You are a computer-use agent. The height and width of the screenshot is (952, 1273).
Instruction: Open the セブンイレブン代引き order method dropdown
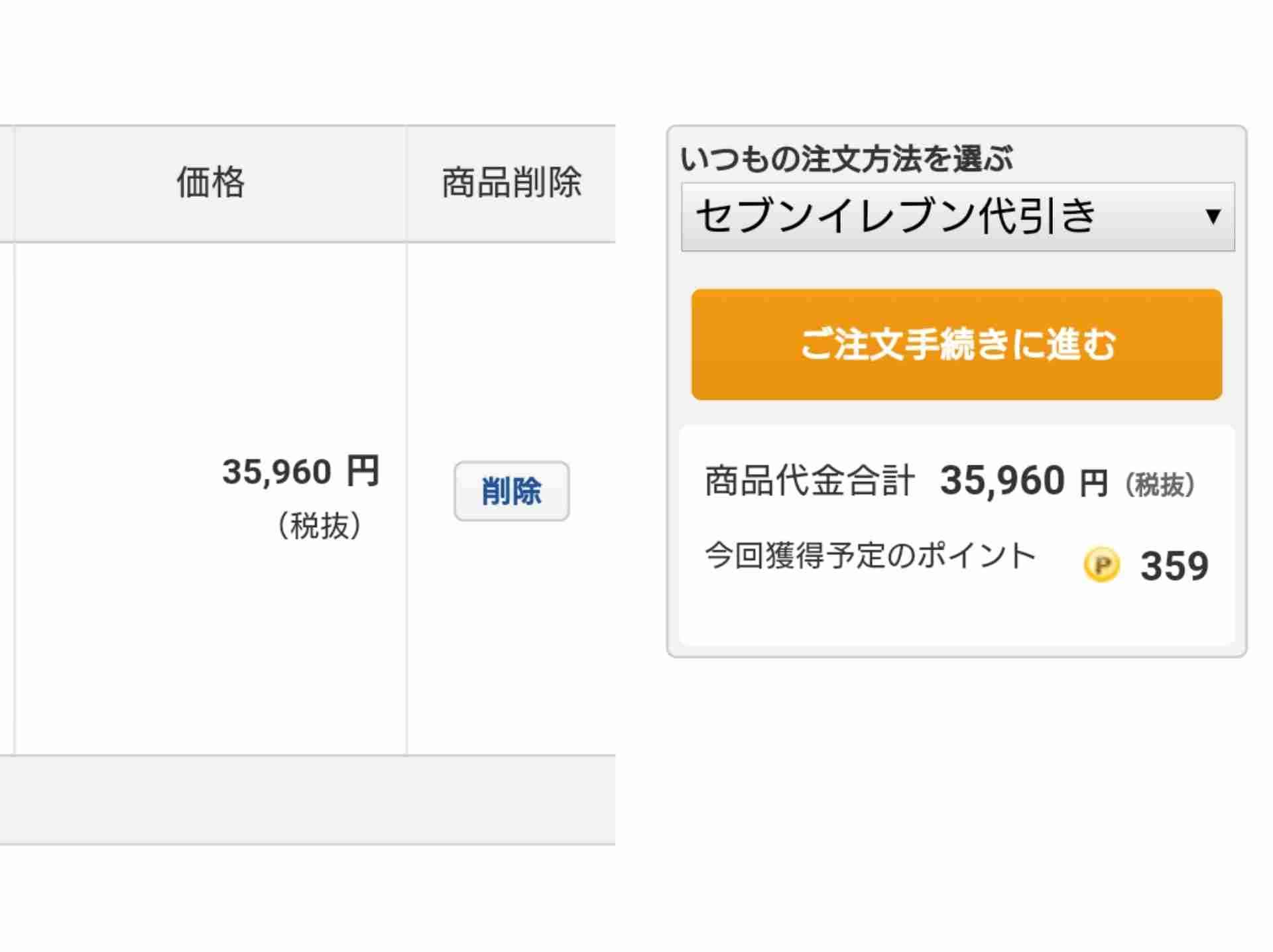point(958,217)
